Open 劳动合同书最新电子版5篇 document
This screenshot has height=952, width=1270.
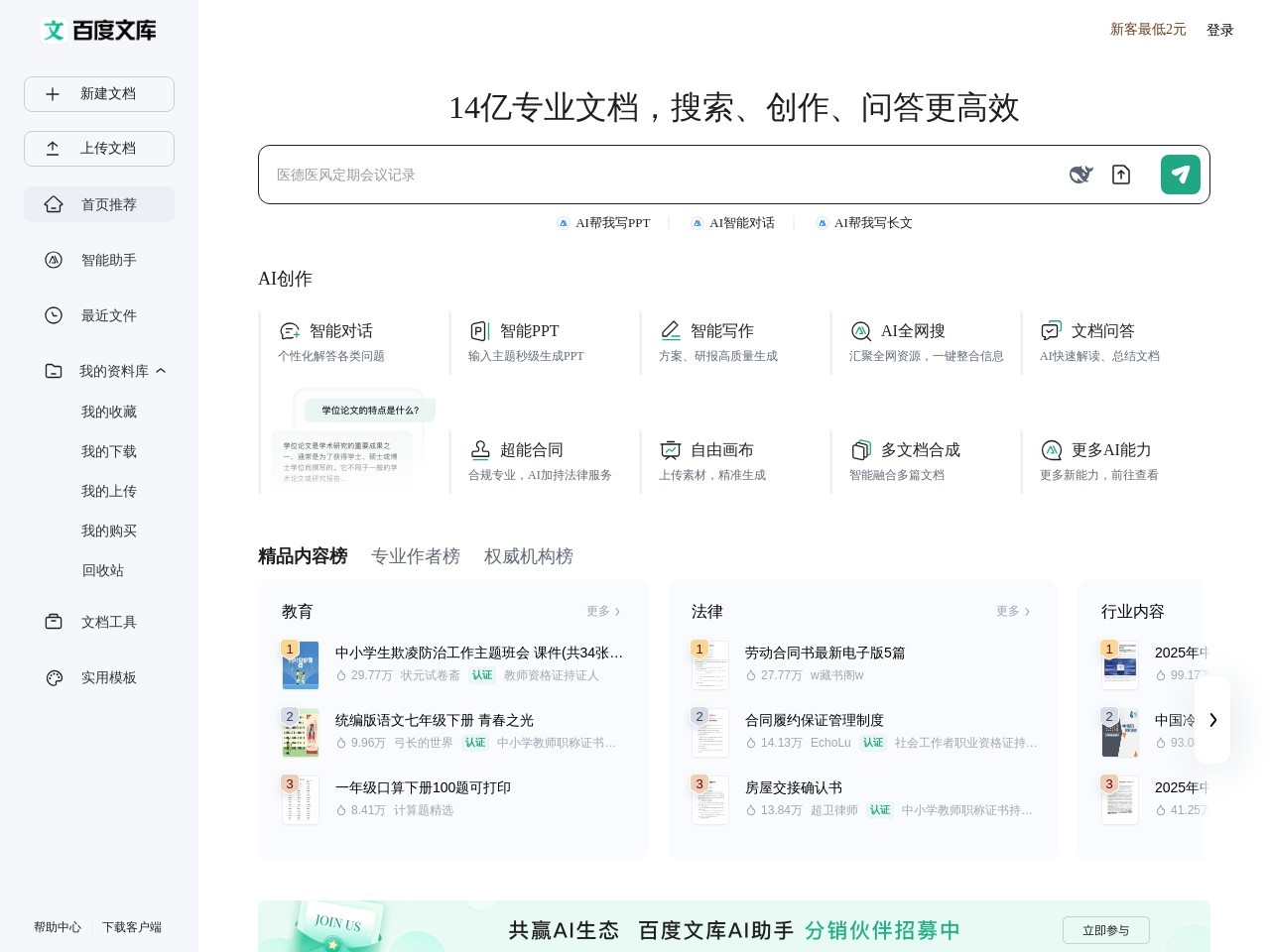(825, 653)
